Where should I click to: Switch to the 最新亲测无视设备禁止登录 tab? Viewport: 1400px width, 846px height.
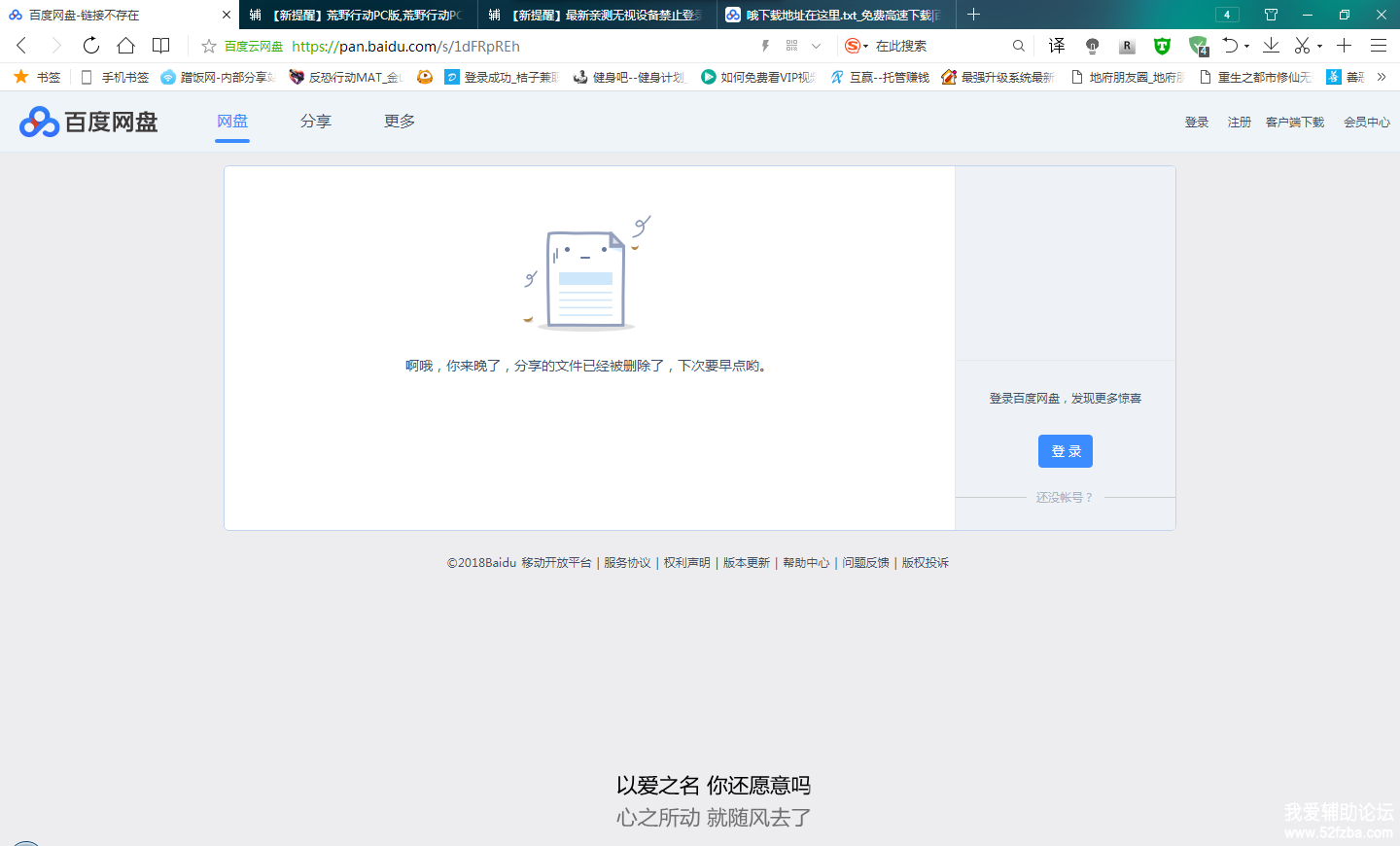click(x=598, y=15)
